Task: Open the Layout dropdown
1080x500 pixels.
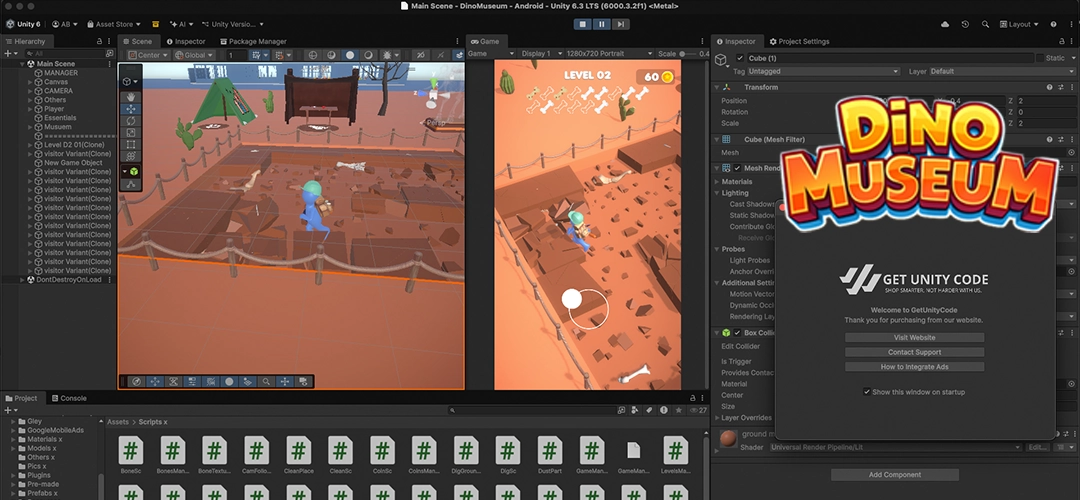Action: pyautogui.click(x=1021, y=24)
